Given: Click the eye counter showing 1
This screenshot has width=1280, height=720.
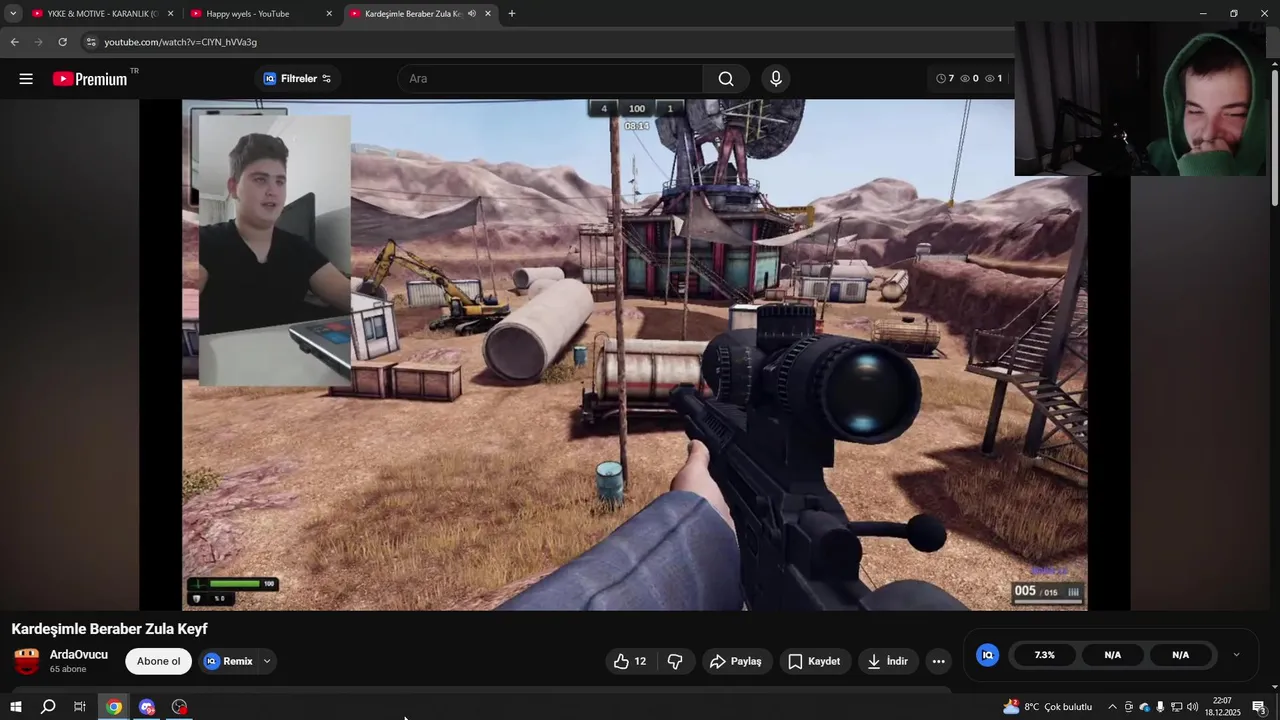Looking at the screenshot, I should 993,78.
